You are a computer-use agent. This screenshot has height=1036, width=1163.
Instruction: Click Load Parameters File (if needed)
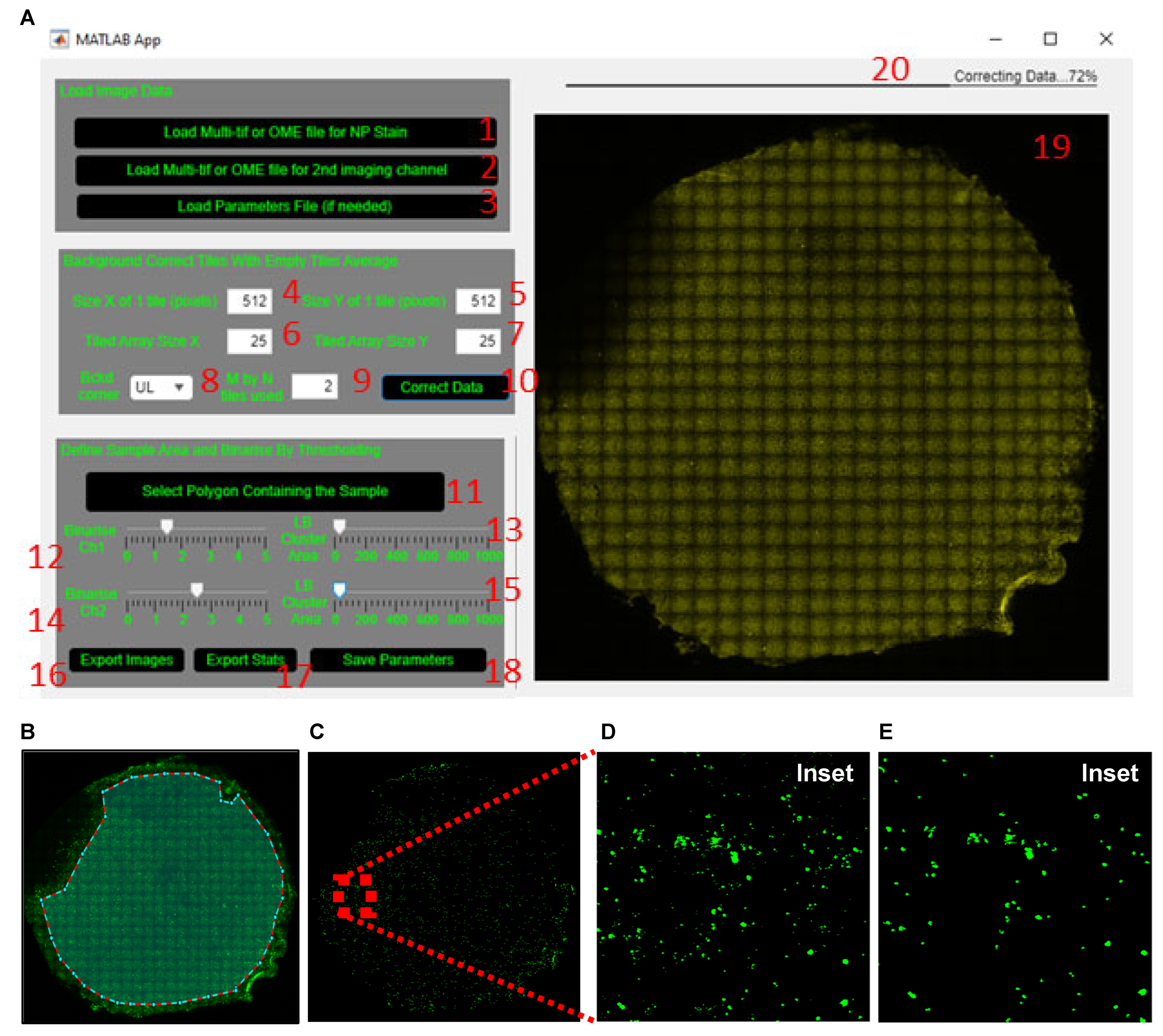(x=284, y=206)
